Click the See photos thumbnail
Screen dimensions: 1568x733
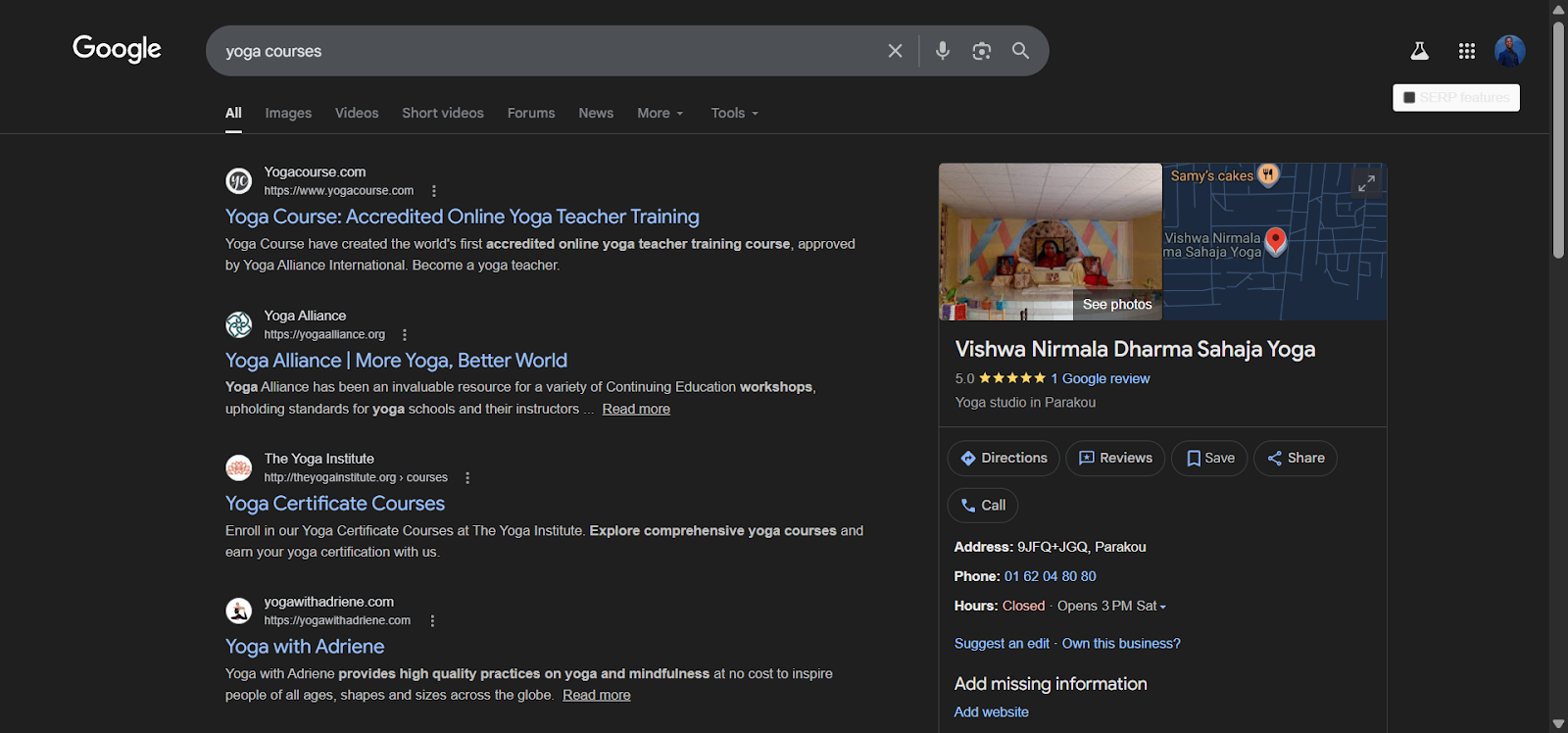pos(1051,242)
